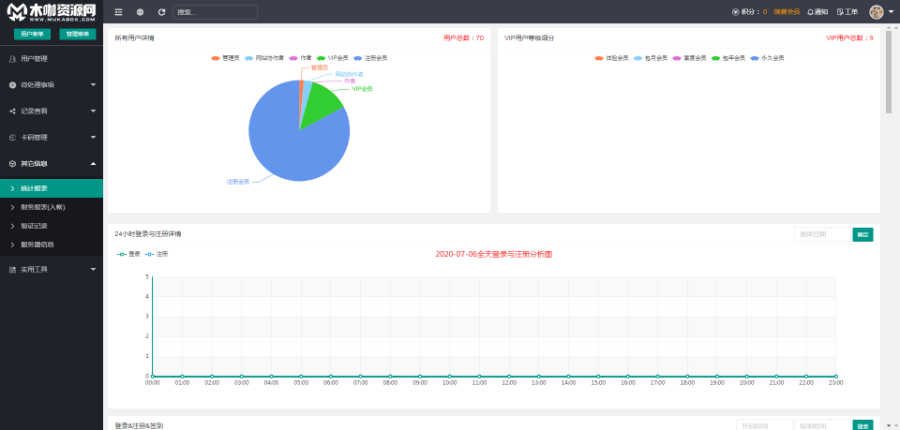Click the refresh icon in top bar
This screenshot has height=430, width=900.
pos(161,12)
